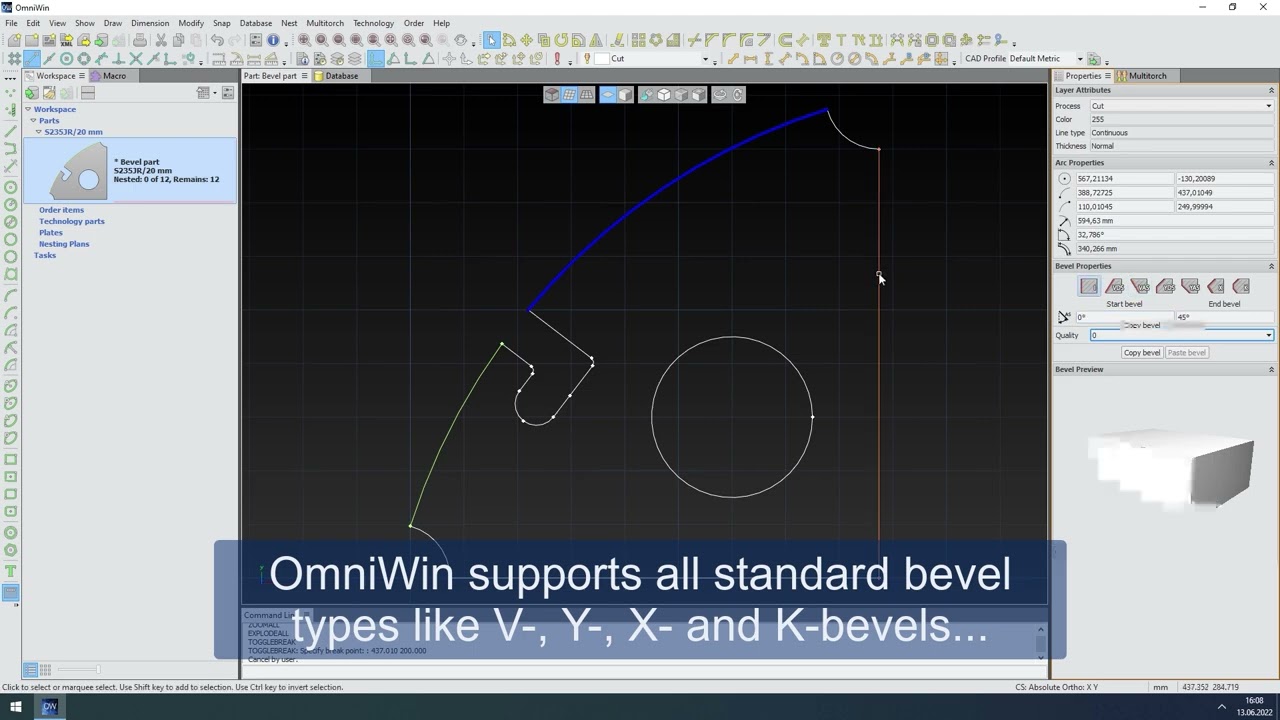1280x720 pixels.
Task: Open the Windows Start menu
Action: click(15, 707)
